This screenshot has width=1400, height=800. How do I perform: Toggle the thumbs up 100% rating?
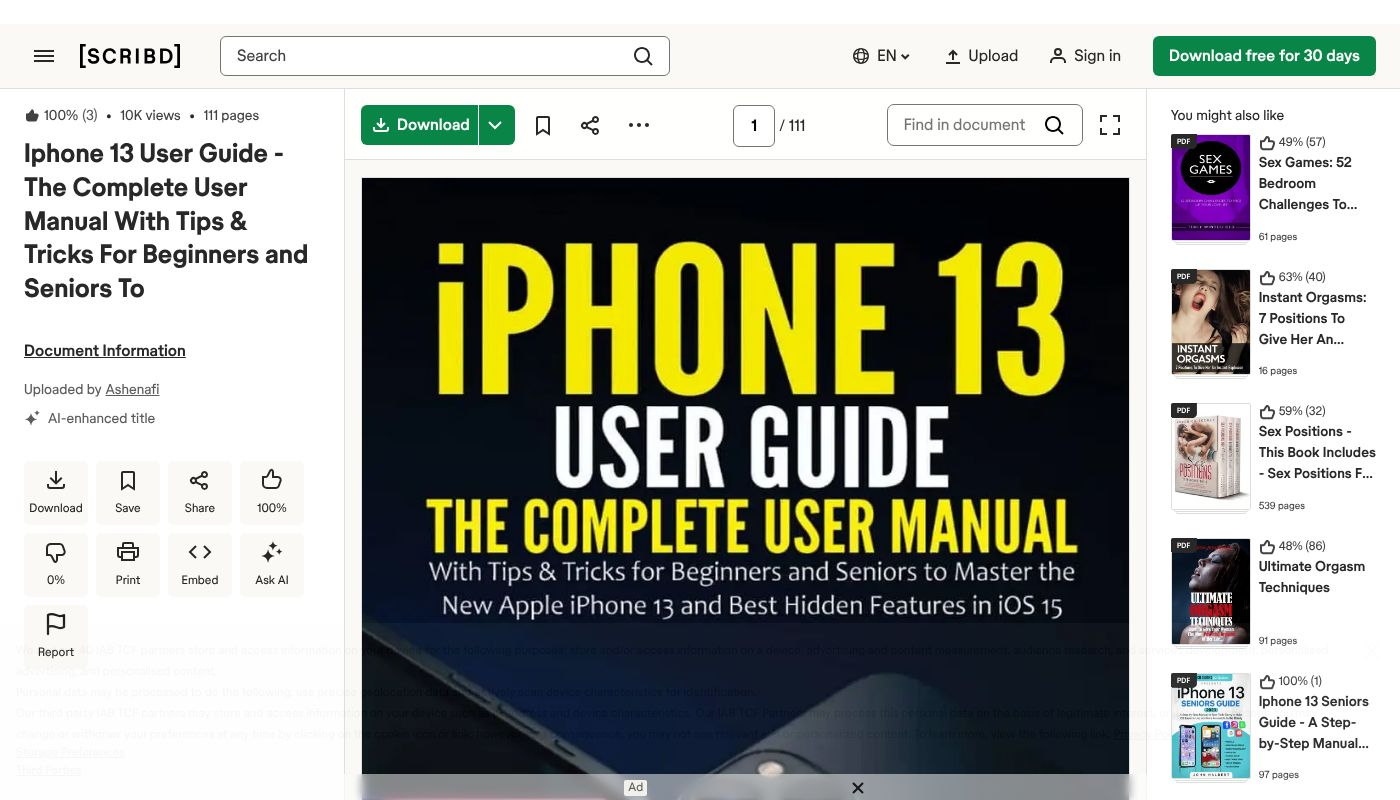pos(272,492)
